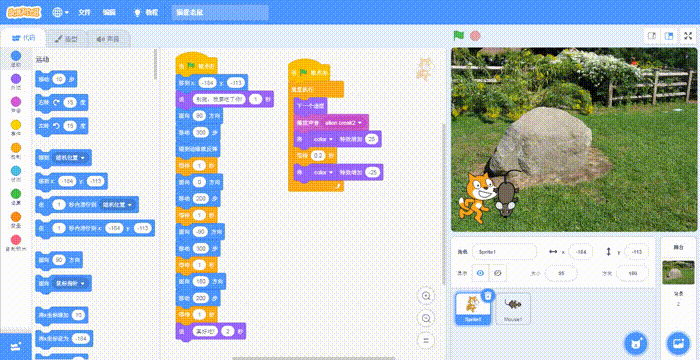Open the add extension button
Viewport: 700px width, 360px height.
coord(16,347)
